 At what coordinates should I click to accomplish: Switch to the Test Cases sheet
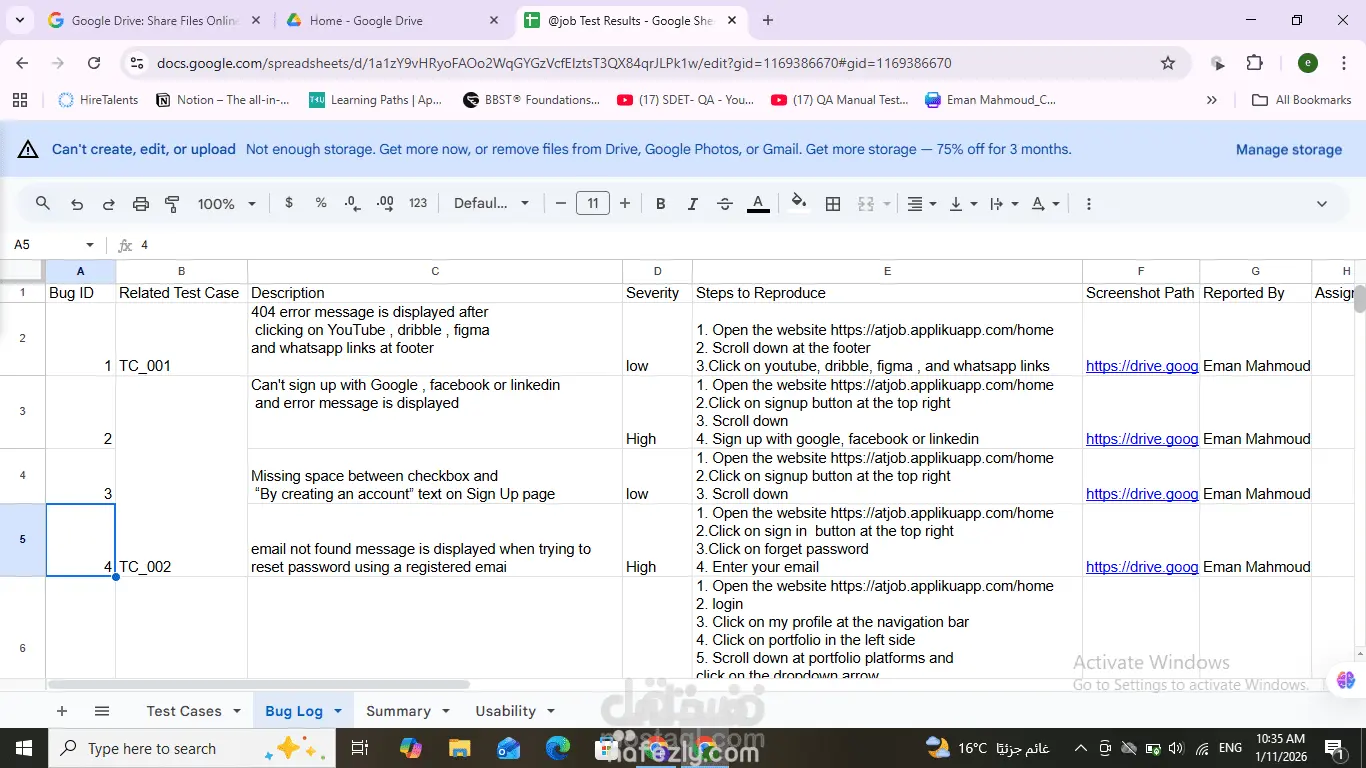click(184, 711)
